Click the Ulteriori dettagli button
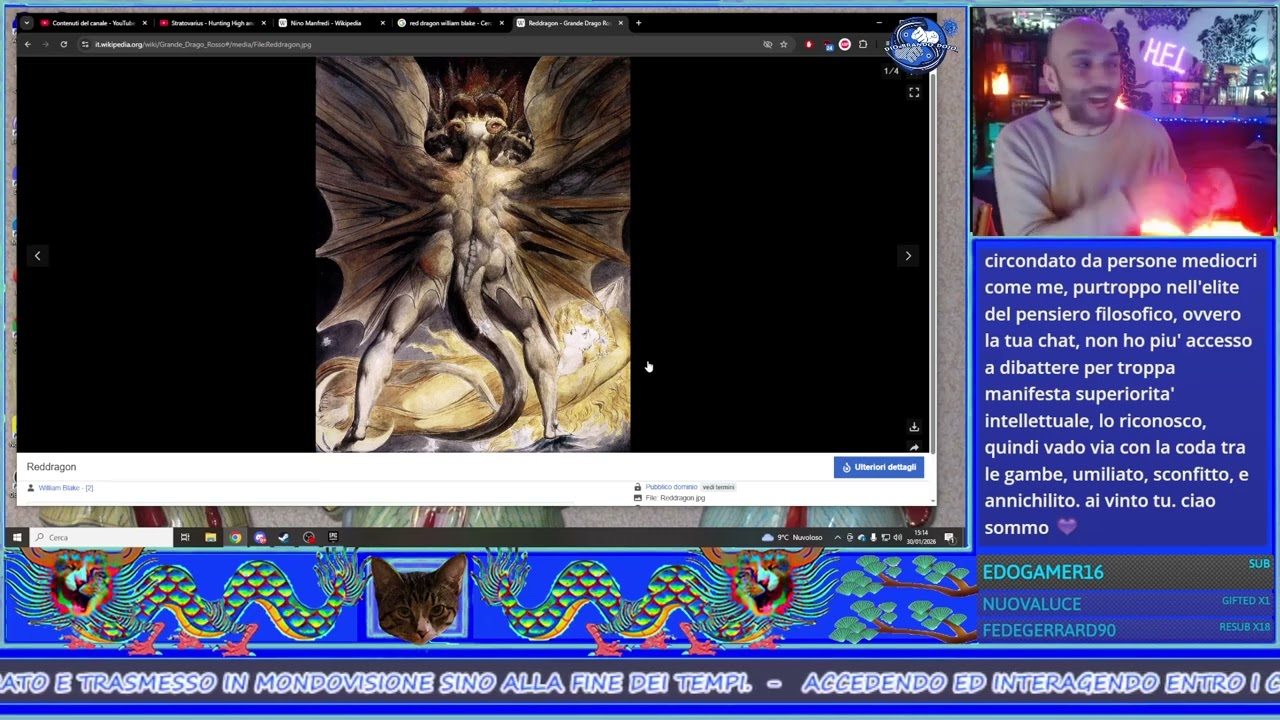Screen dimensions: 1280x720 [879, 467]
